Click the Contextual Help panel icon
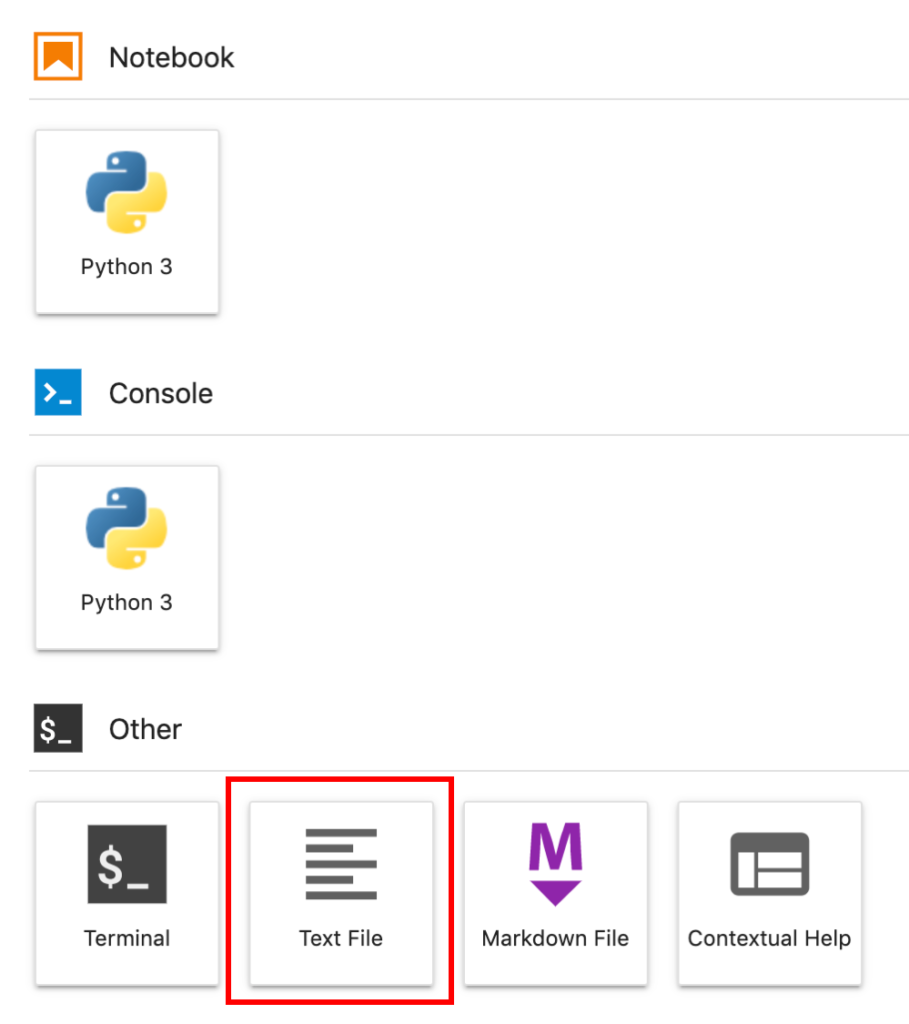Image resolution: width=909 pixels, height=1024 pixels. [769, 864]
